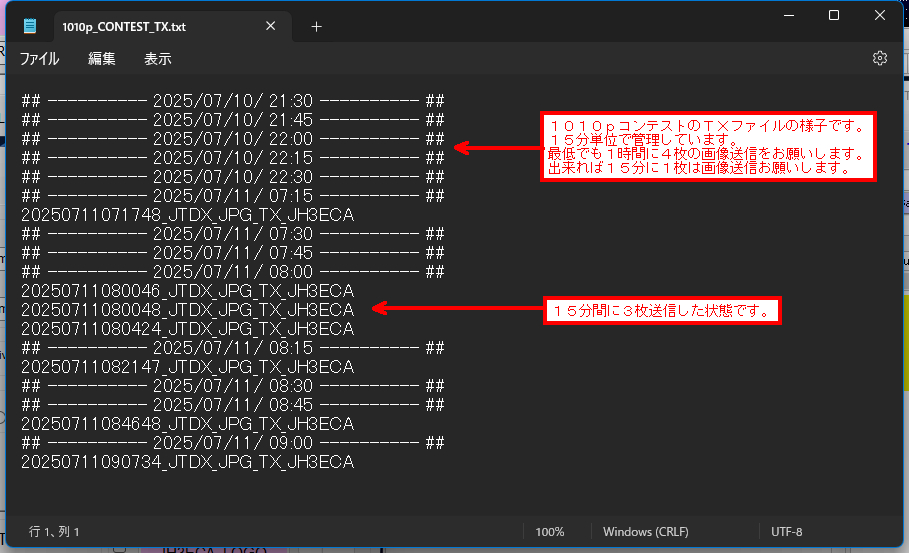
Task: Open the 表示 menu
Action: point(158,59)
